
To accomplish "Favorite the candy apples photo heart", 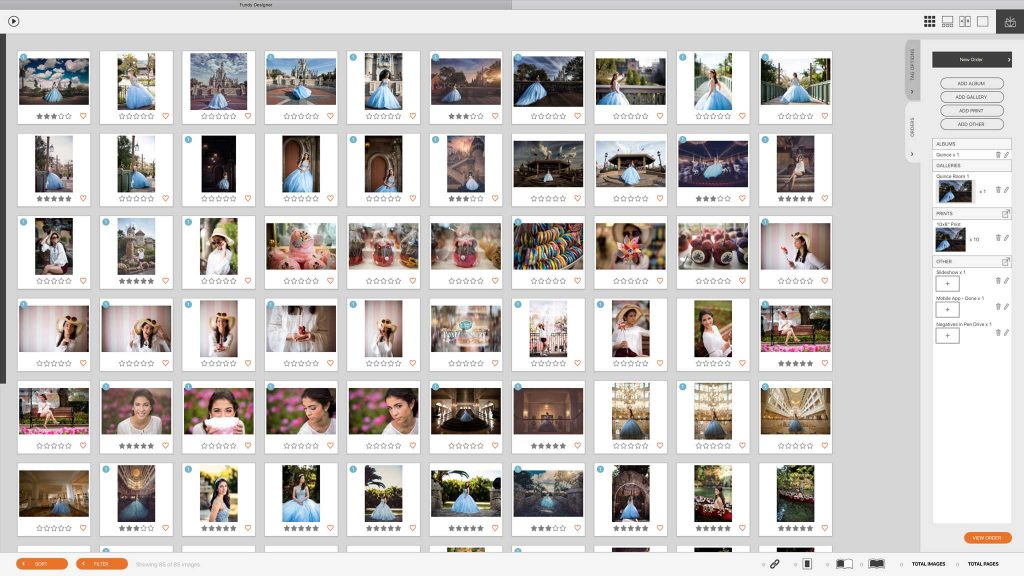I will pyautogui.click(x=742, y=281).
